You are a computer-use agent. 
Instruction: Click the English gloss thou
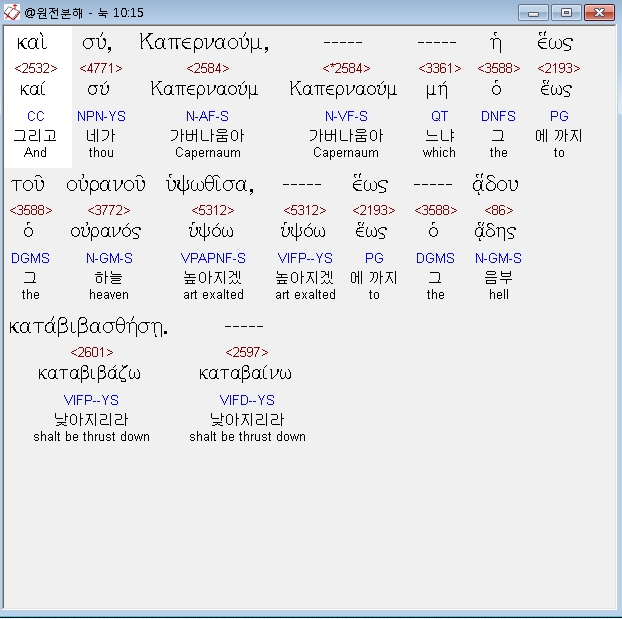point(101,153)
